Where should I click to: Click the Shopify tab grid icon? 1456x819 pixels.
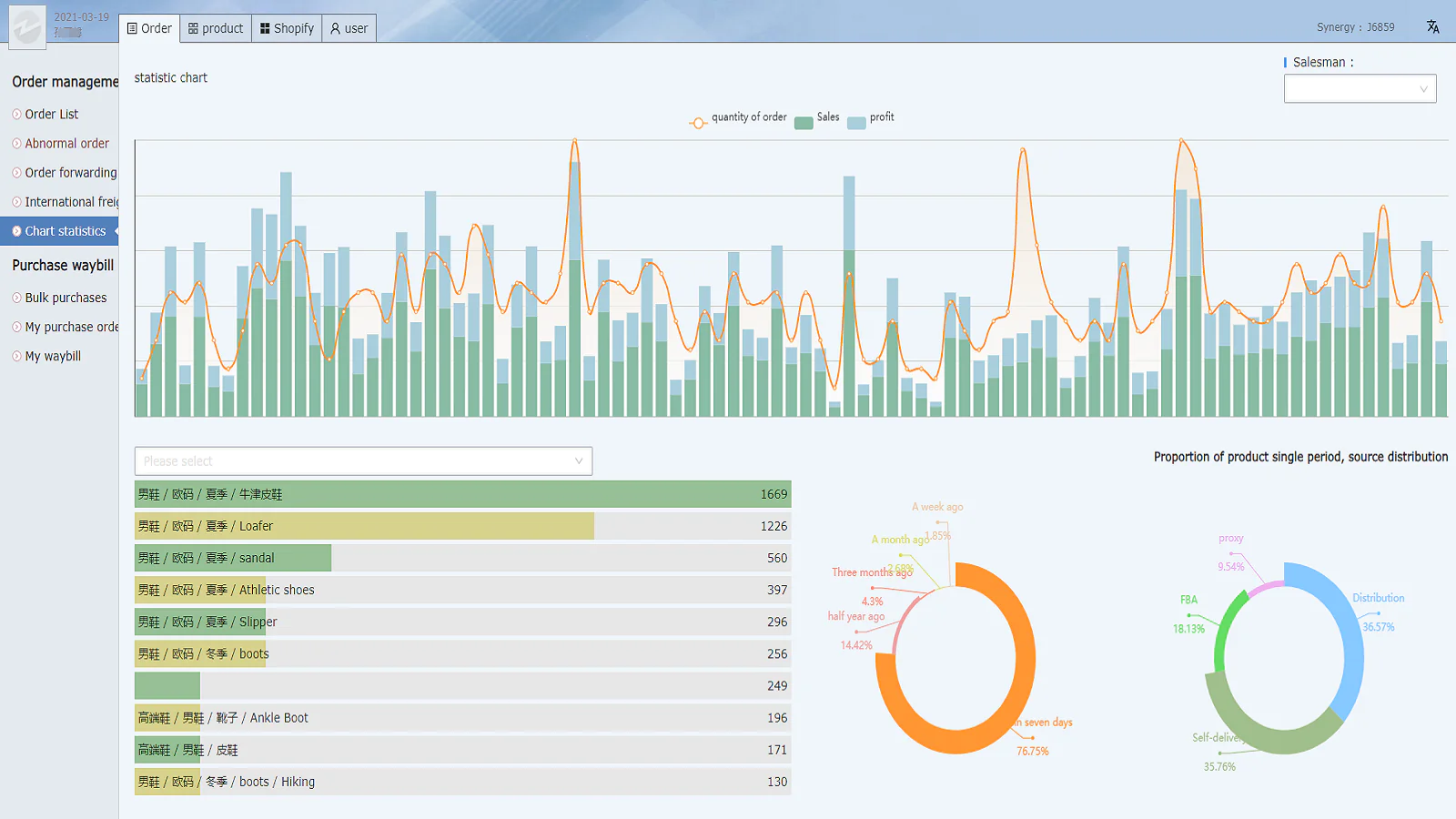point(265,29)
